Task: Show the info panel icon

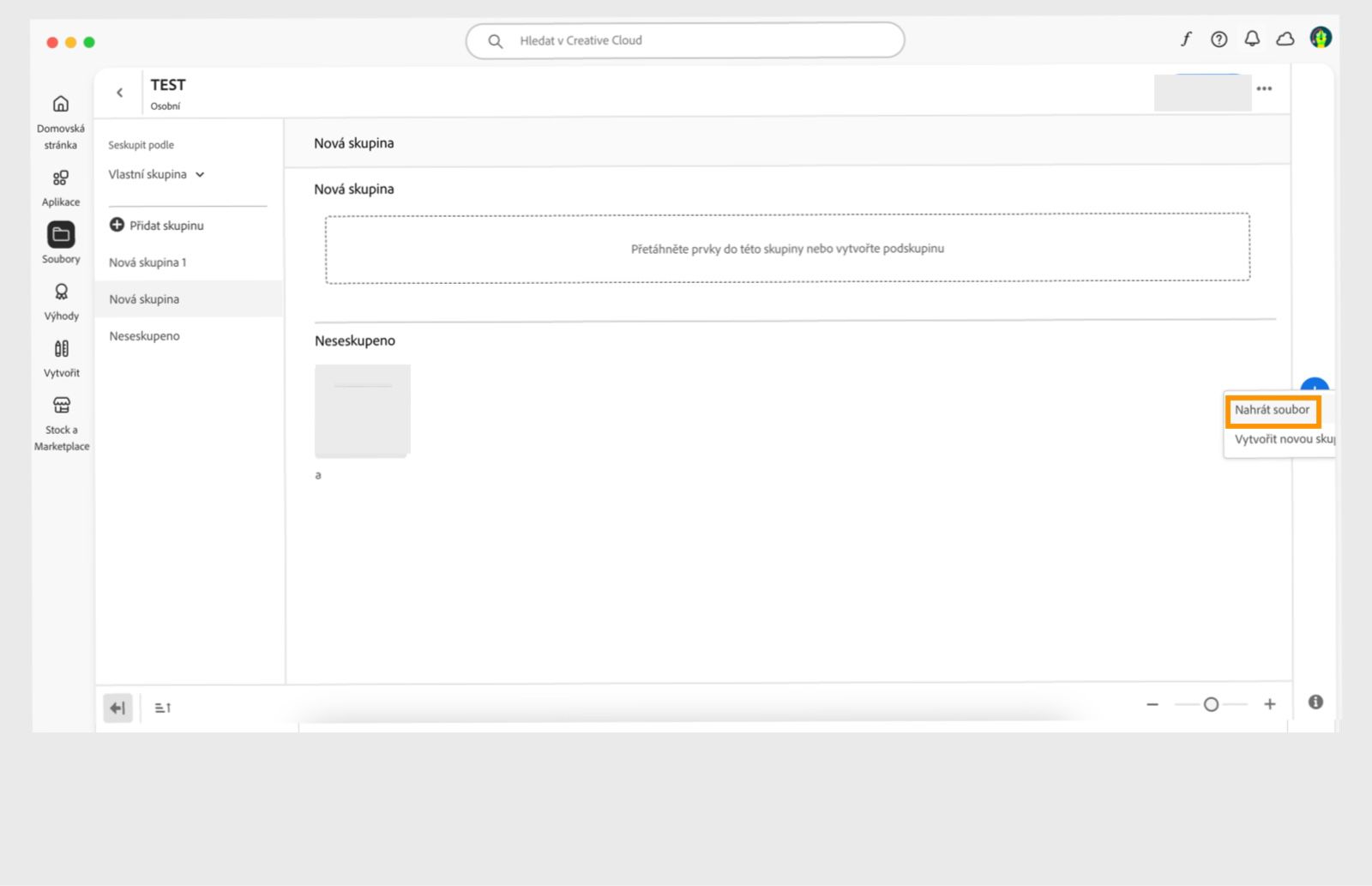Action: click(1315, 702)
